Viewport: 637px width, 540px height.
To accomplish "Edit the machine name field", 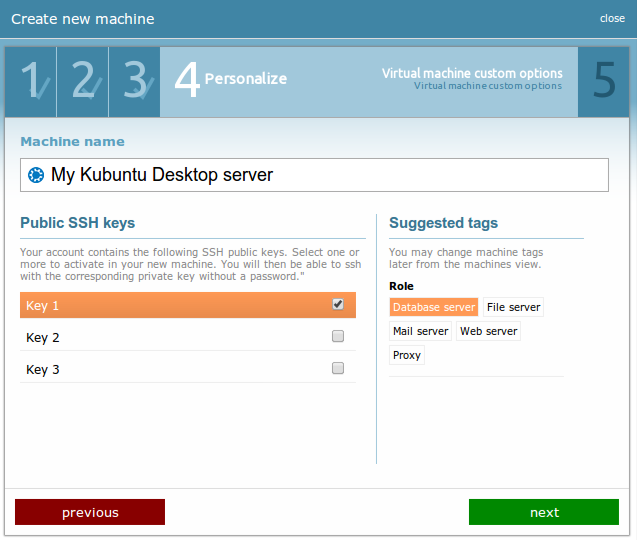I will [x=314, y=175].
